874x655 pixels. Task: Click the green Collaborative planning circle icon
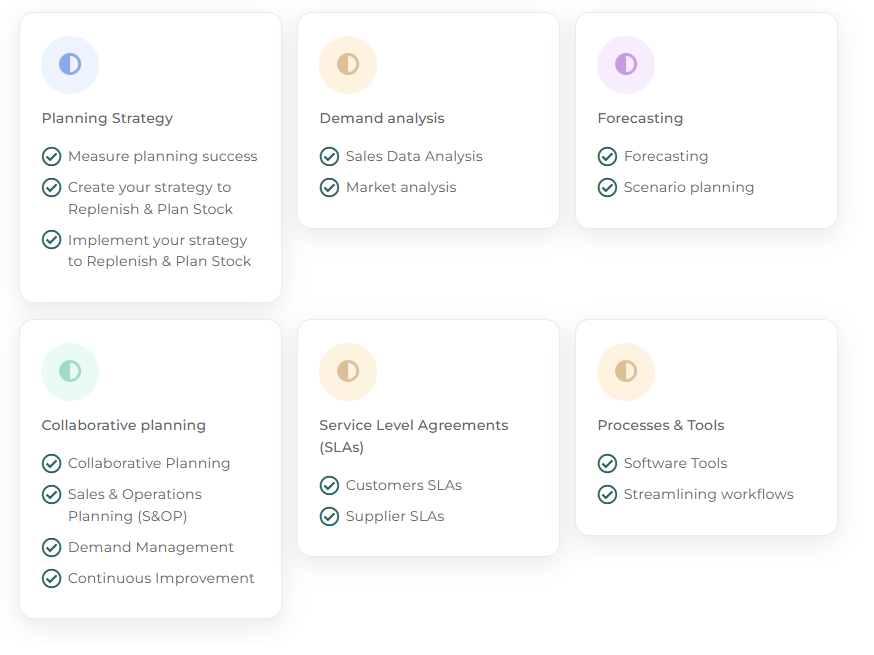point(70,372)
